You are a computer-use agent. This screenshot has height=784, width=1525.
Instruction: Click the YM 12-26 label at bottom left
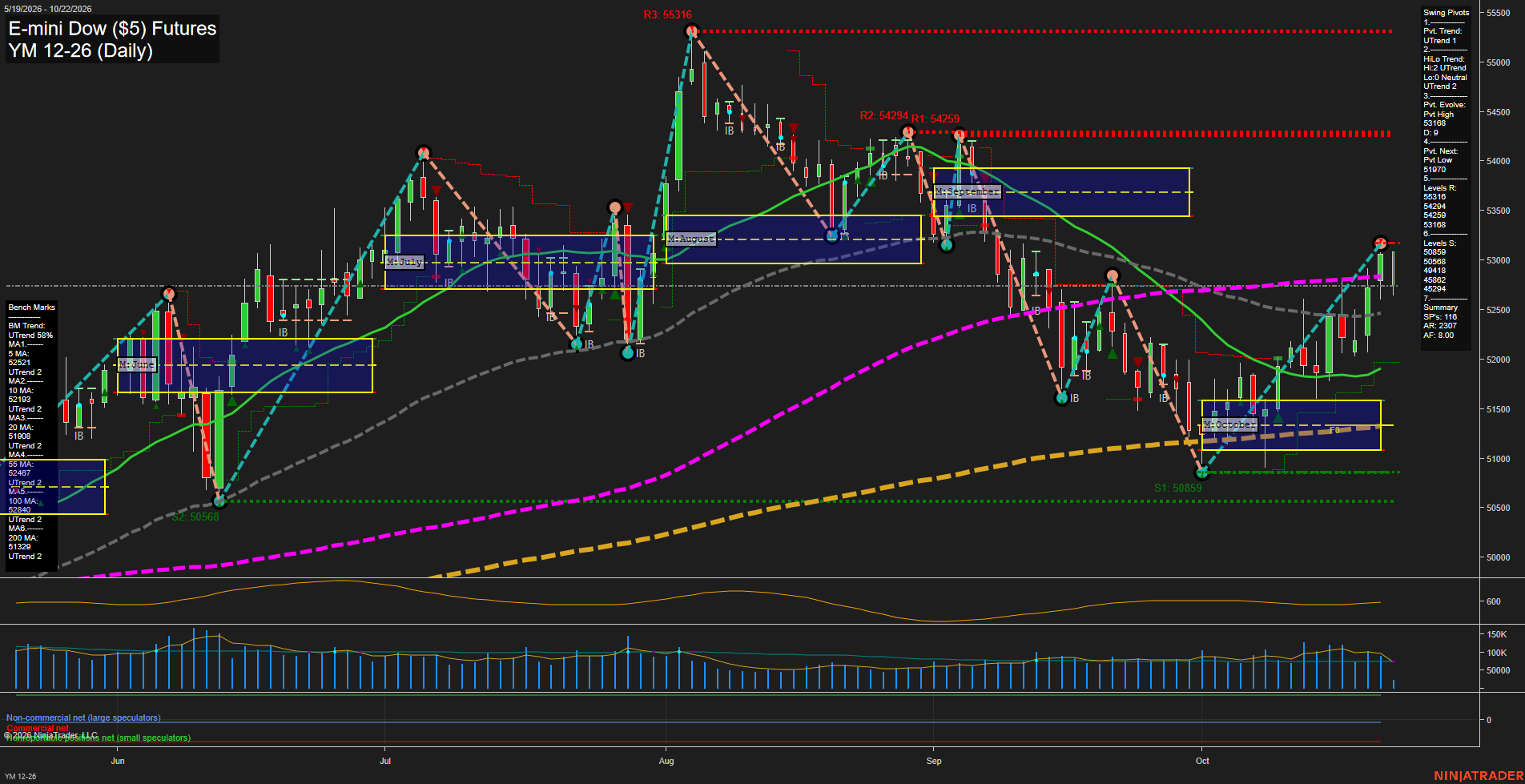pos(21,777)
